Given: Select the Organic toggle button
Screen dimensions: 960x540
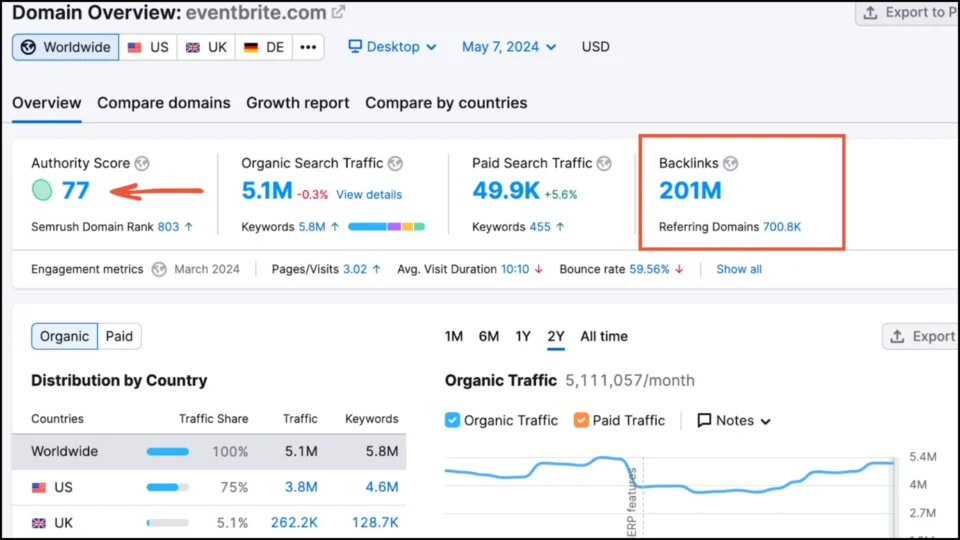Looking at the screenshot, I should tap(64, 336).
